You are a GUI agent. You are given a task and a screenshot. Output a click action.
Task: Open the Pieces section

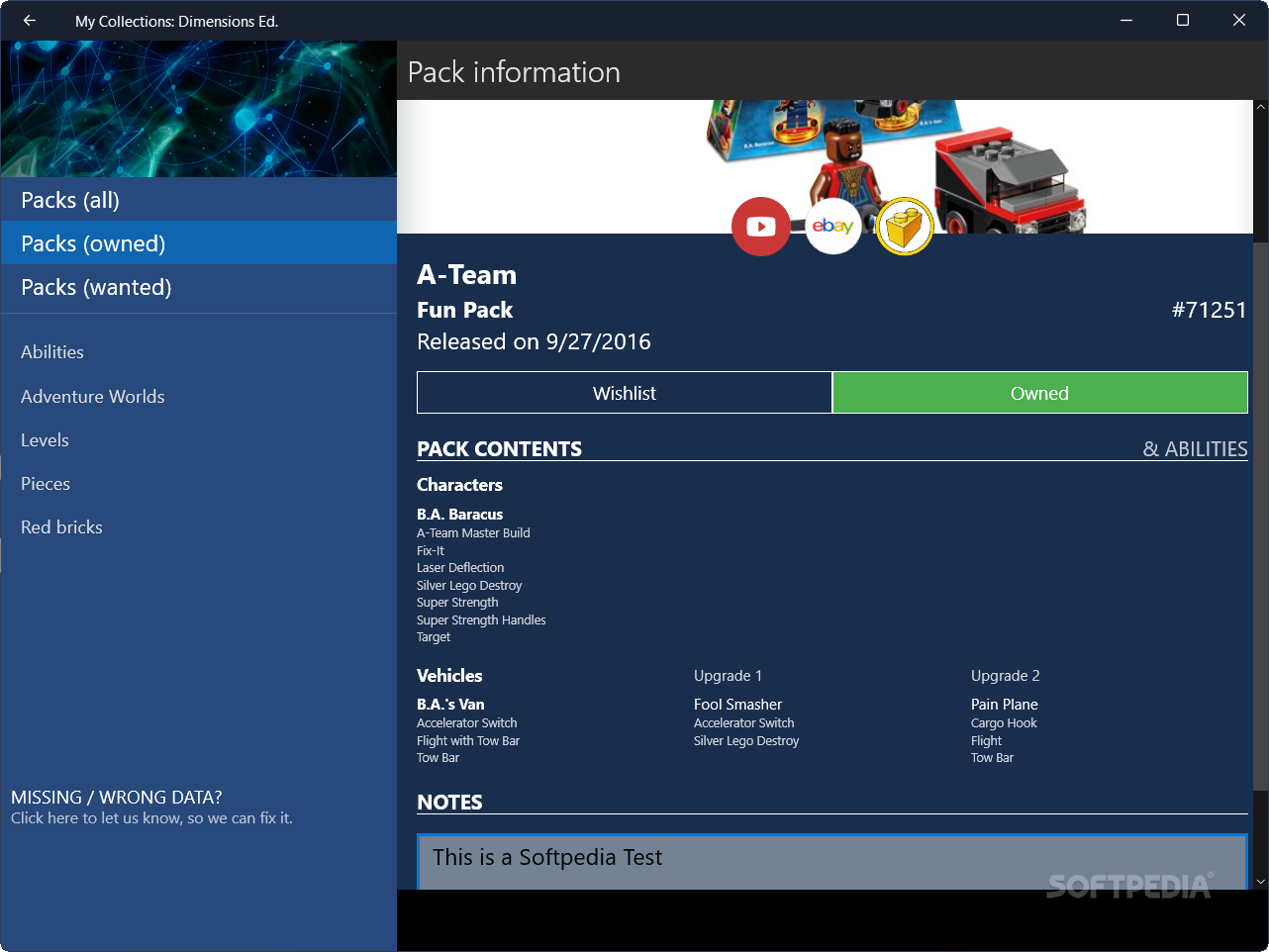click(198, 484)
